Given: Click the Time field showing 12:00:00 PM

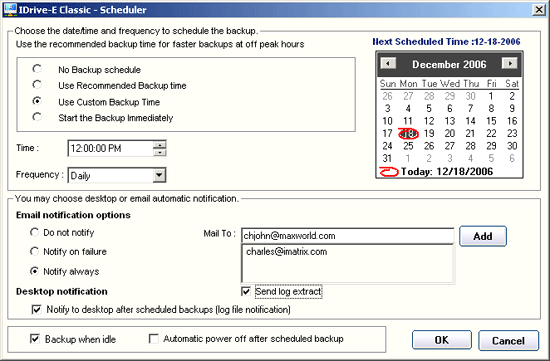Looking at the screenshot, I should pyautogui.click(x=110, y=148).
